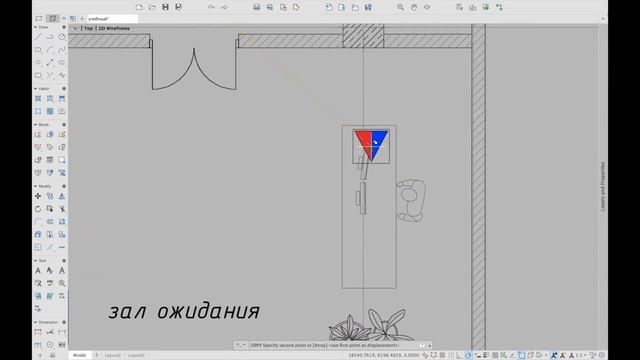640x360 pixels.
Task: Select the Mirror triangle tool in Modify panel
Action: click(62, 196)
